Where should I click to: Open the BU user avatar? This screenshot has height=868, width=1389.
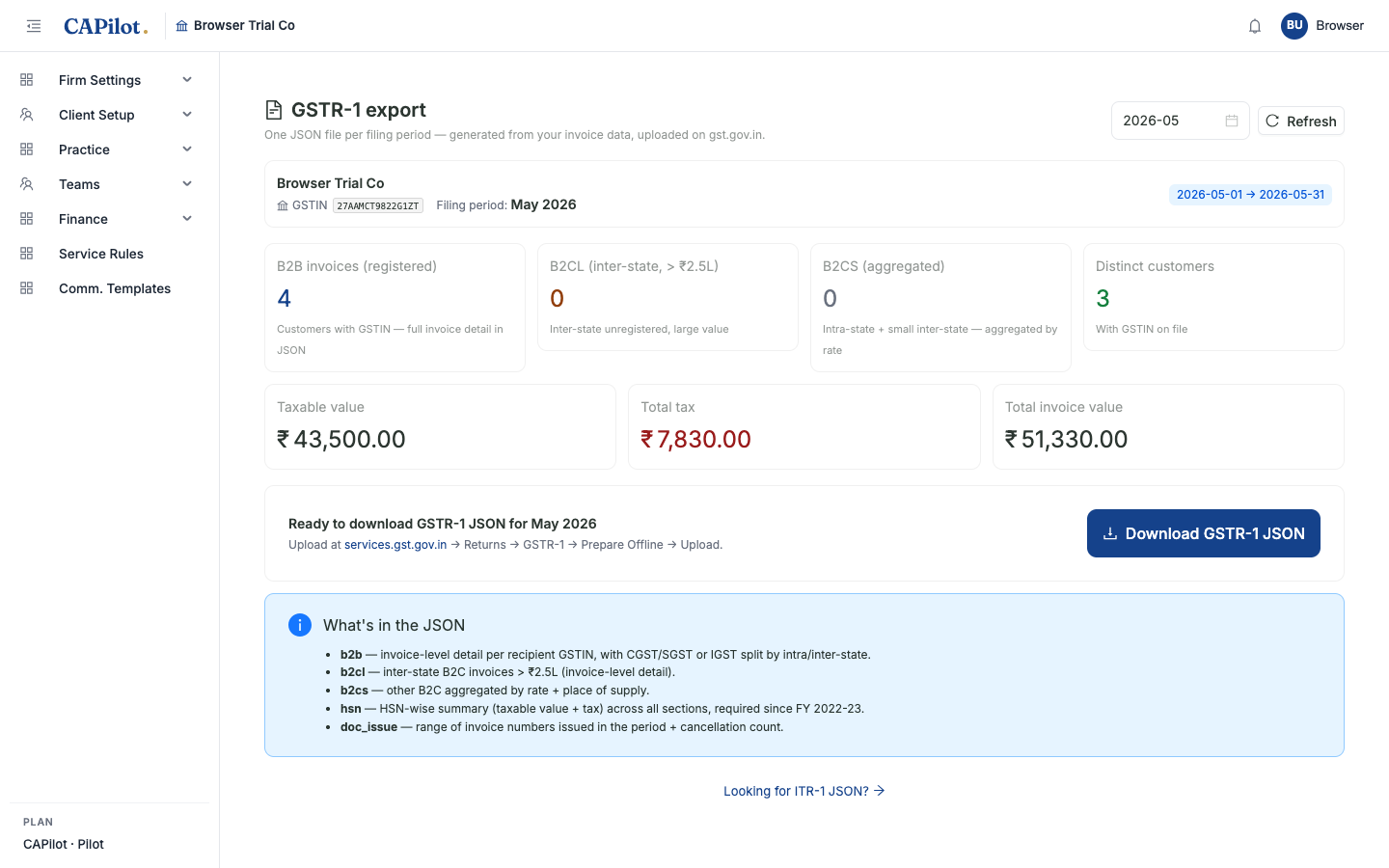click(x=1294, y=26)
